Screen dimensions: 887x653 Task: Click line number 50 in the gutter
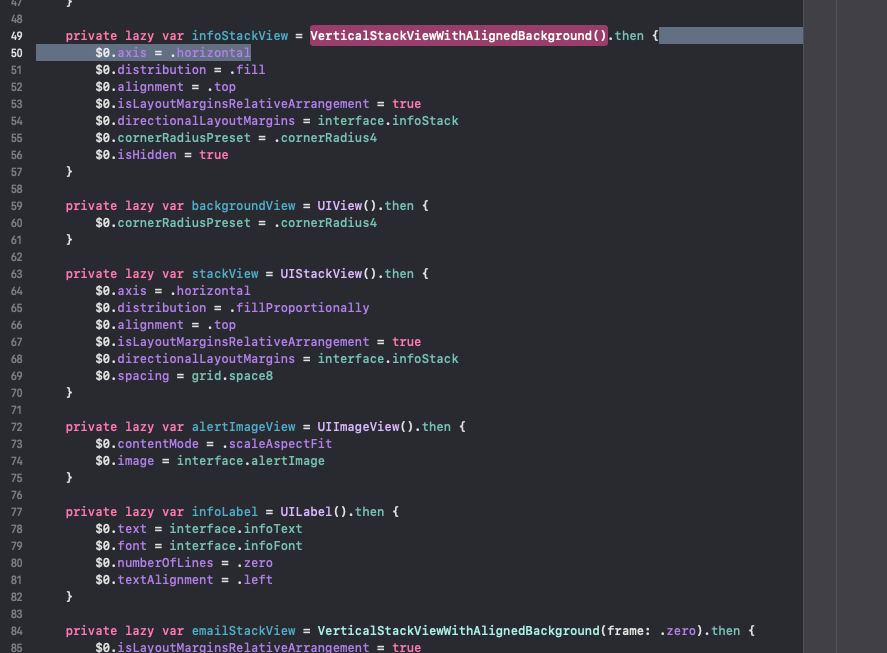[16, 53]
